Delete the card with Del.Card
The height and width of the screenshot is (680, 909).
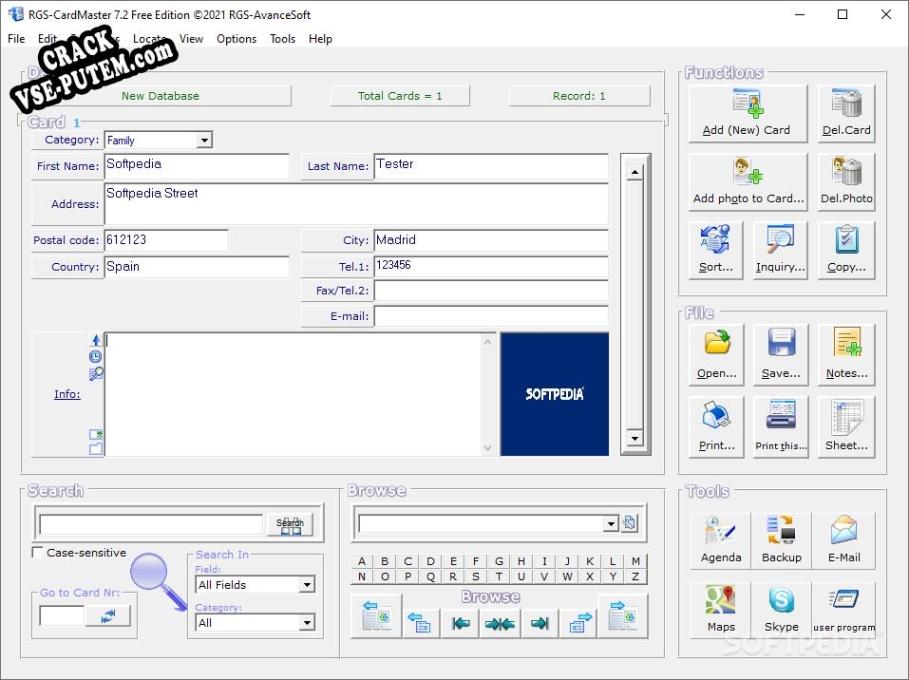coord(846,114)
